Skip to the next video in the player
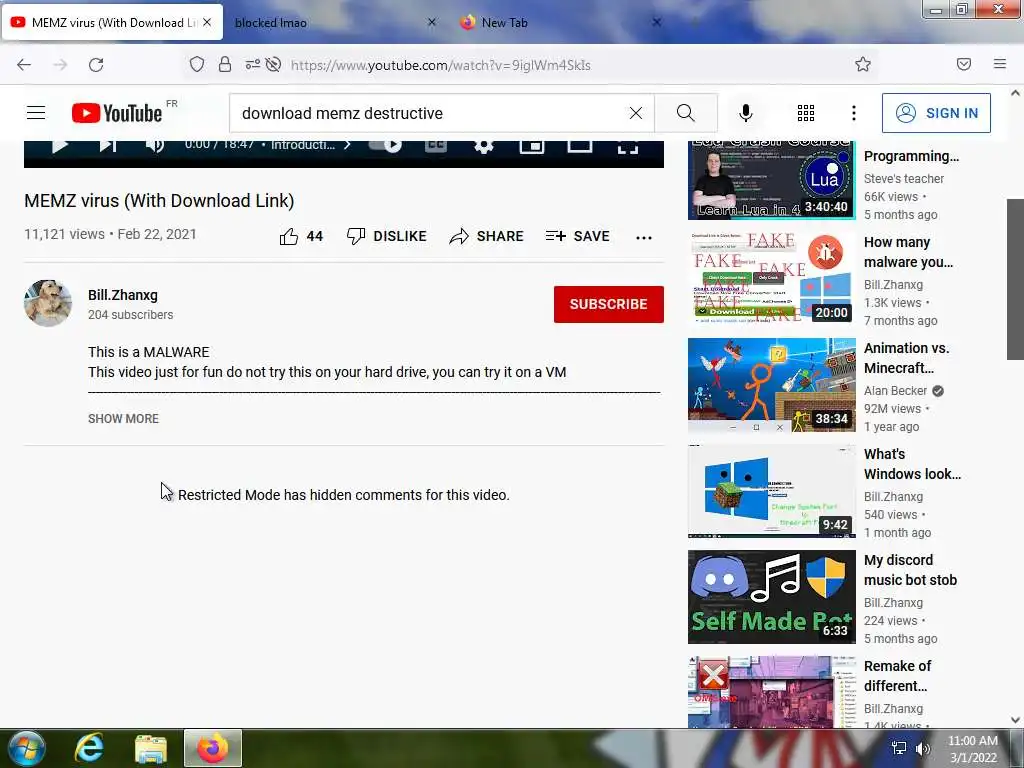Screen dimensions: 1024x768 pyautogui.click(x=108, y=145)
